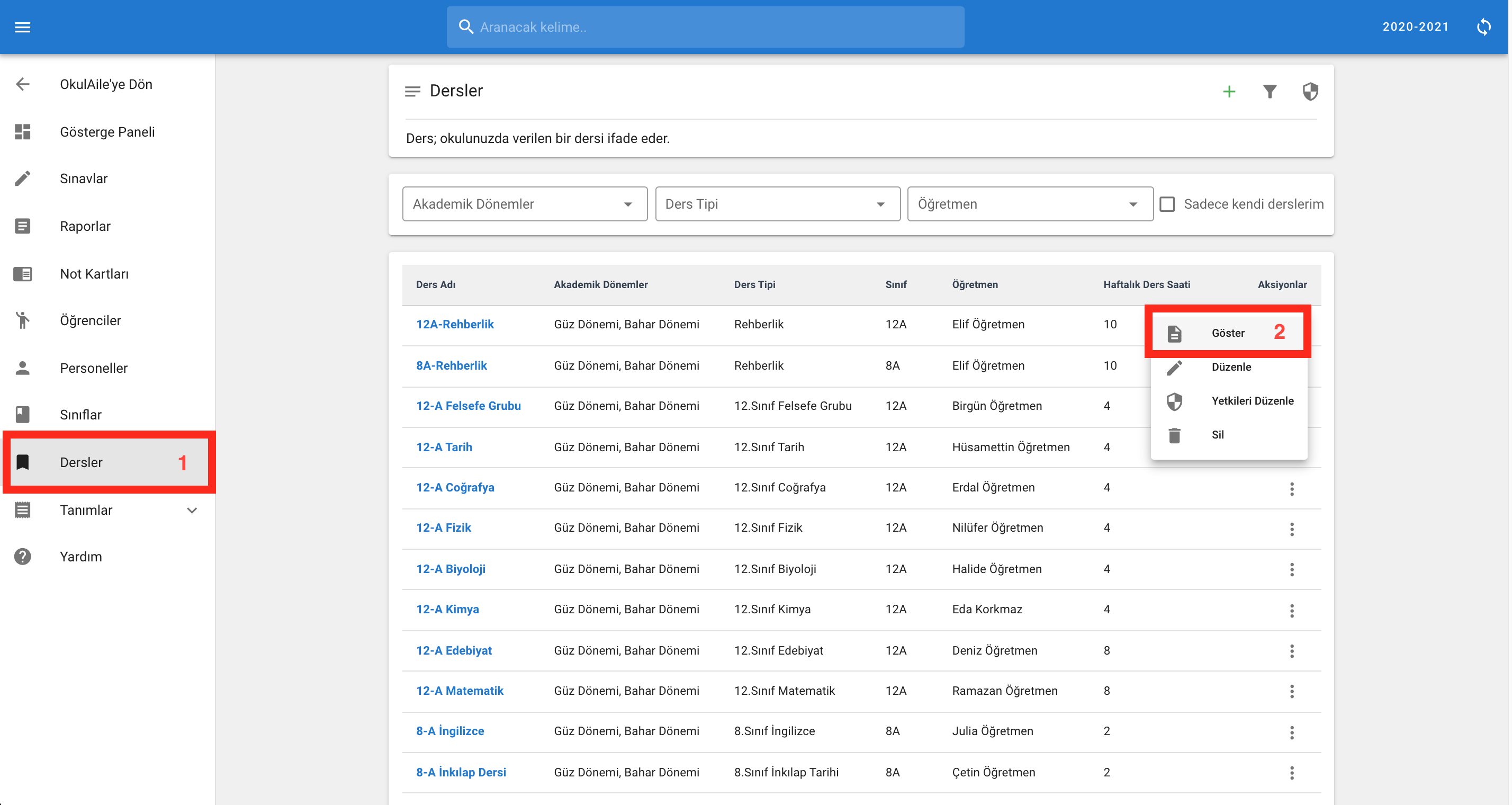Click the Julia Öğretmen cell
1512x805 pixels.
click(x=992, y=731)
